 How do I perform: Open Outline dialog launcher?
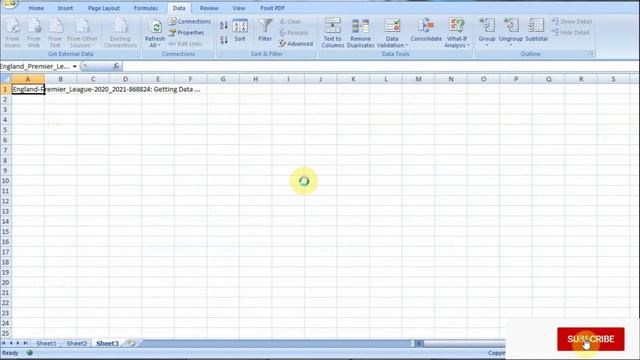coord(591,53)
